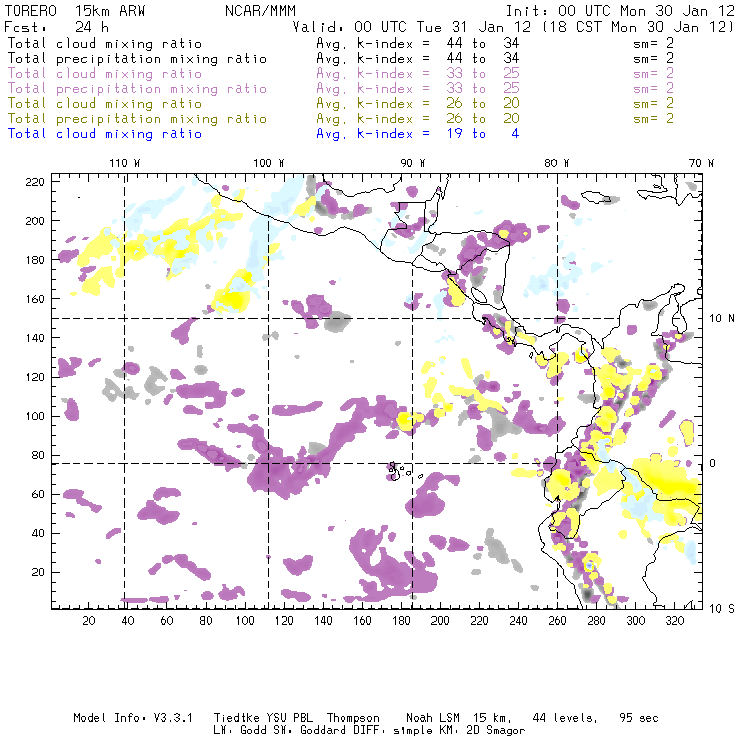Select "160" on the vertical axis
This screenshot has width=740, height=740.
(x=35, y=299)
